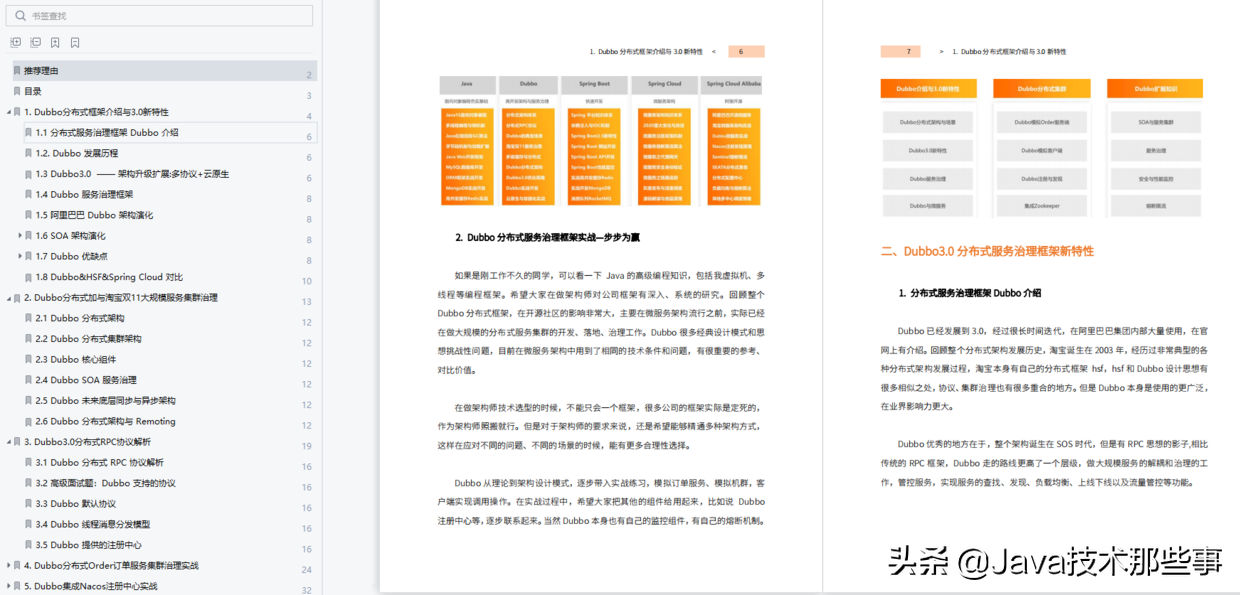This screenshot has height=595, width=1240.
Task: Expand chapter 5. Dubbo集成Nacos注册中心实战
Action: [8, 586]
